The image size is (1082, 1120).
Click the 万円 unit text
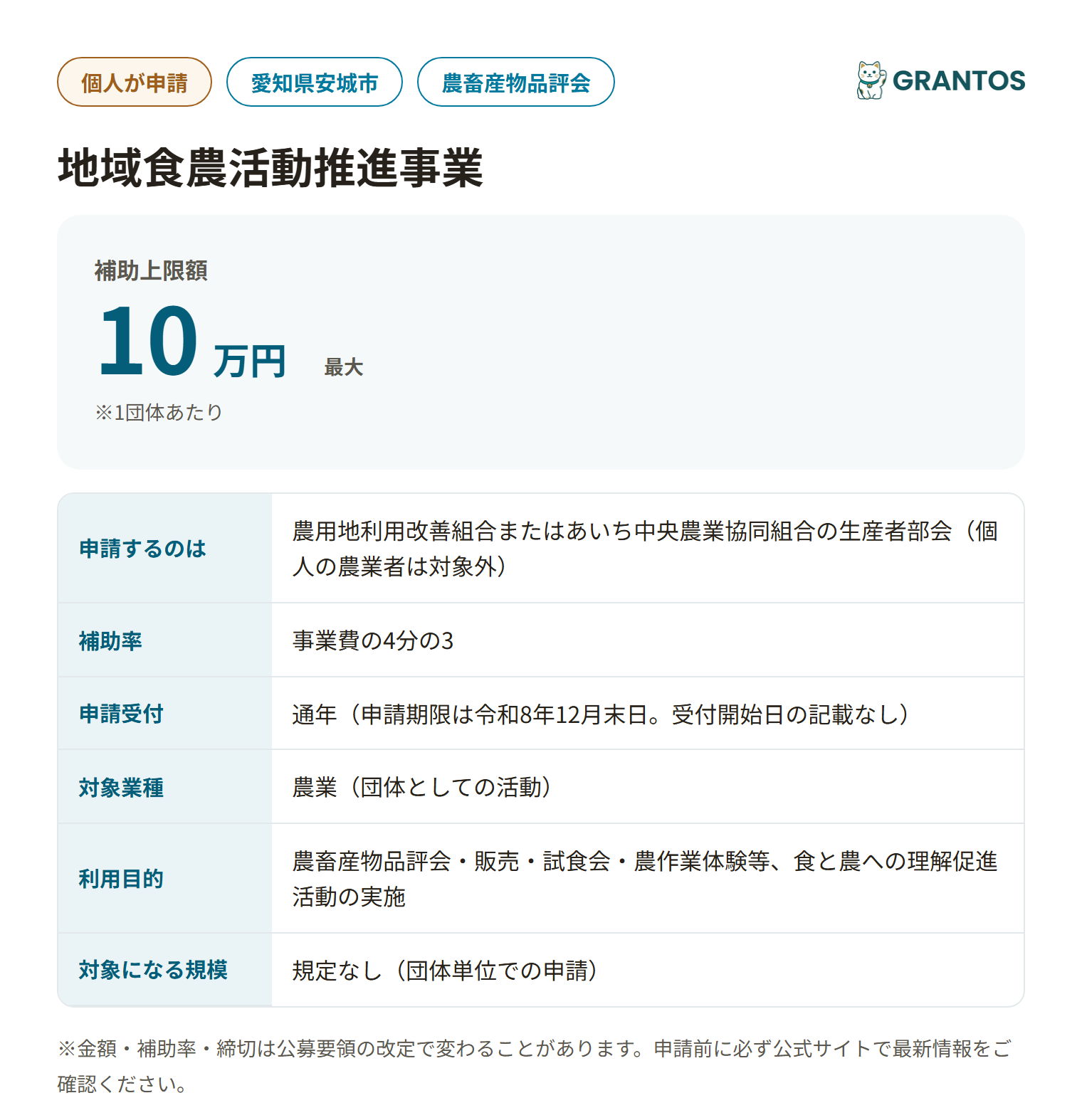coord(250,361)
